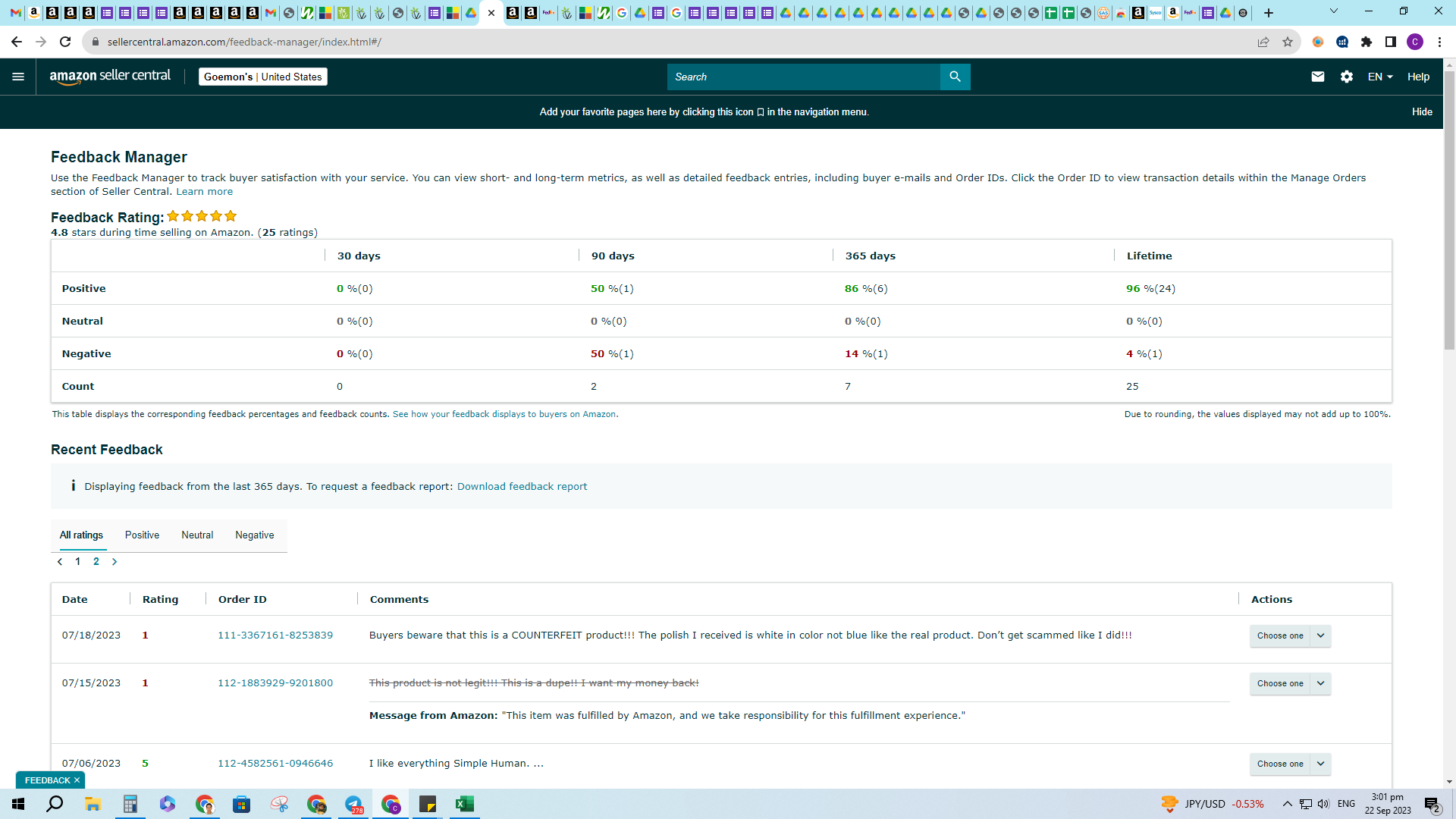1456x819 pixels.
Task: Close the FEEDBACK tag at the bottom
Action: [x=77, y=780]
